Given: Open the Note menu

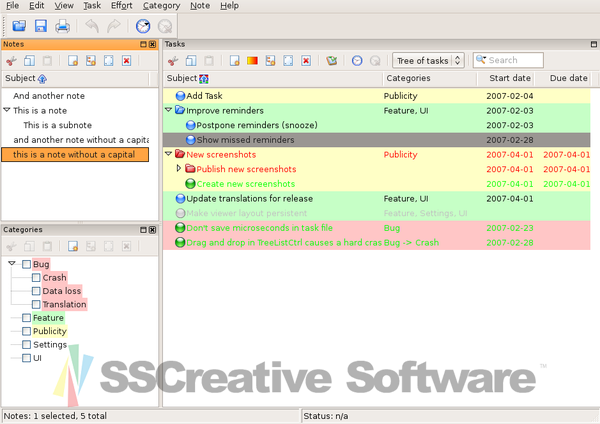Looking at the screenshot, I should (200, 6).
